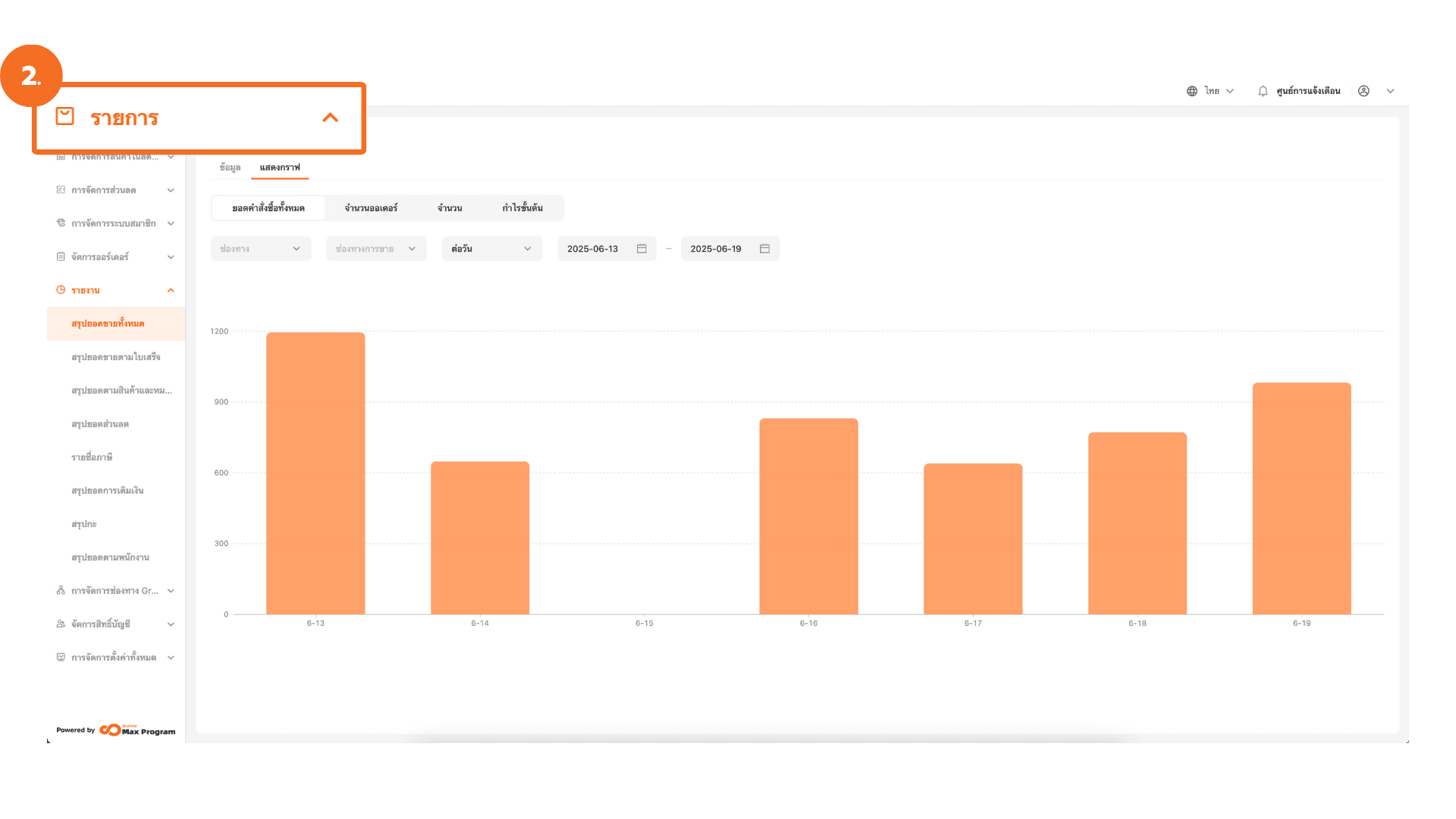Click the calendar icon in start date field

(x=642, y=249)
